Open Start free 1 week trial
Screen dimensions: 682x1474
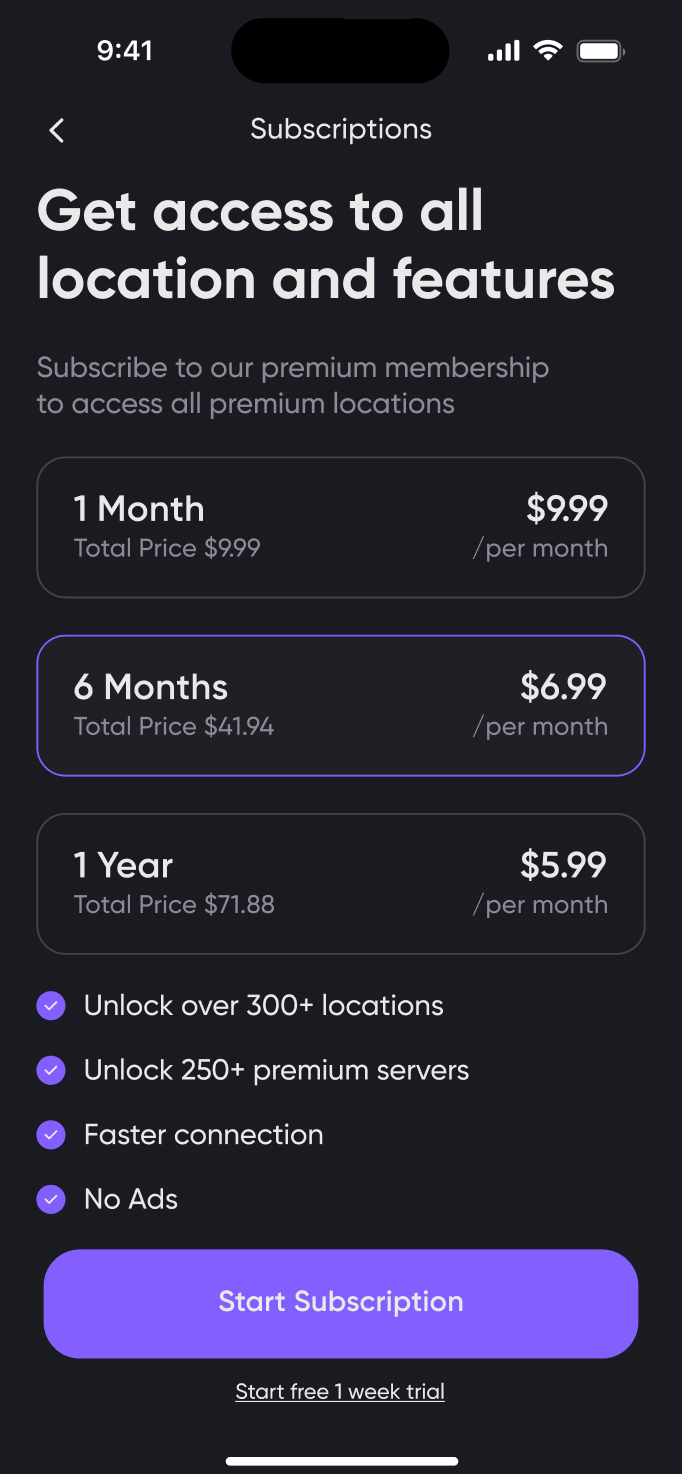coord(340,1391)
